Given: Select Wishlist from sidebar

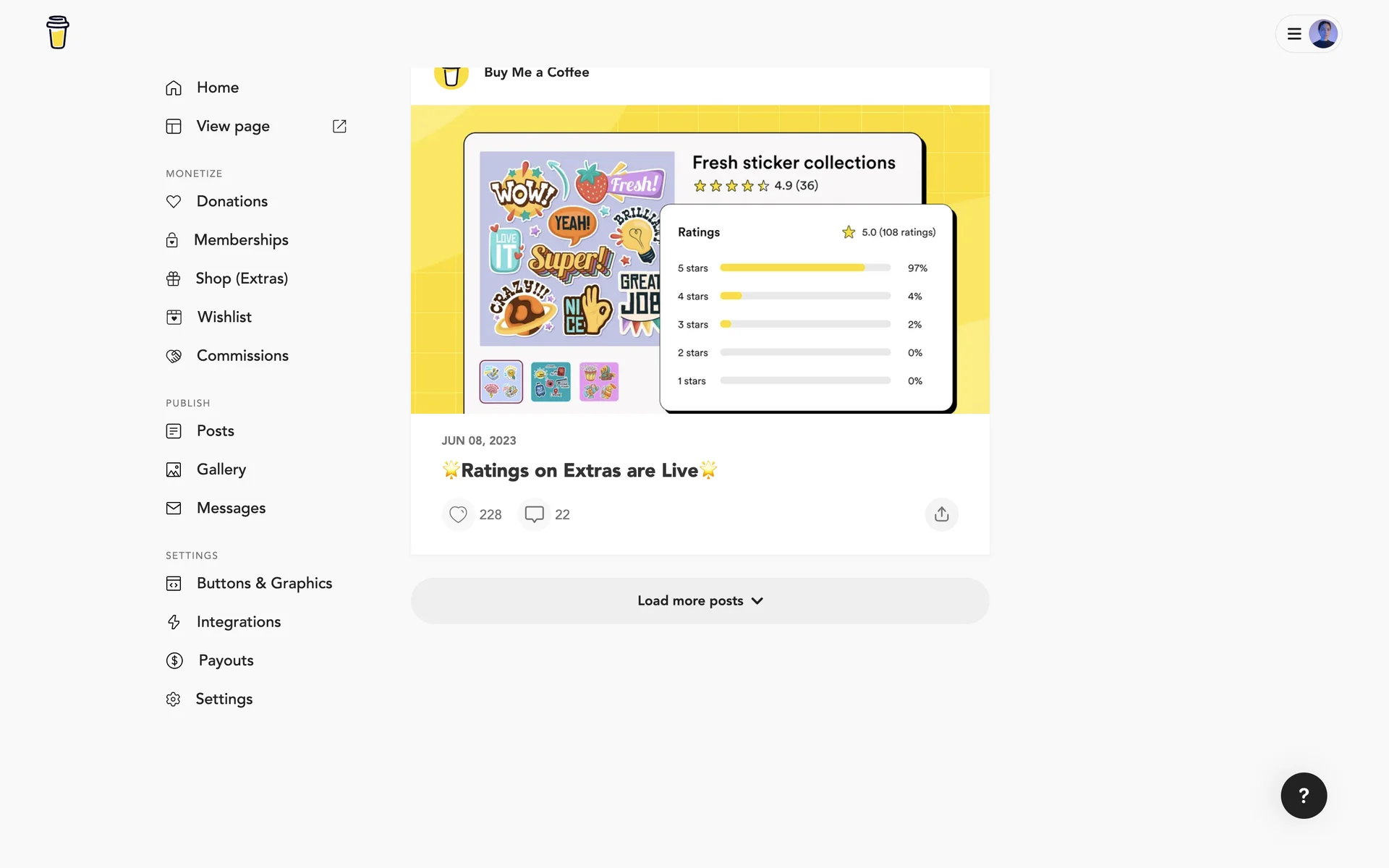Looking at the screenshot, I should point(224,317).
